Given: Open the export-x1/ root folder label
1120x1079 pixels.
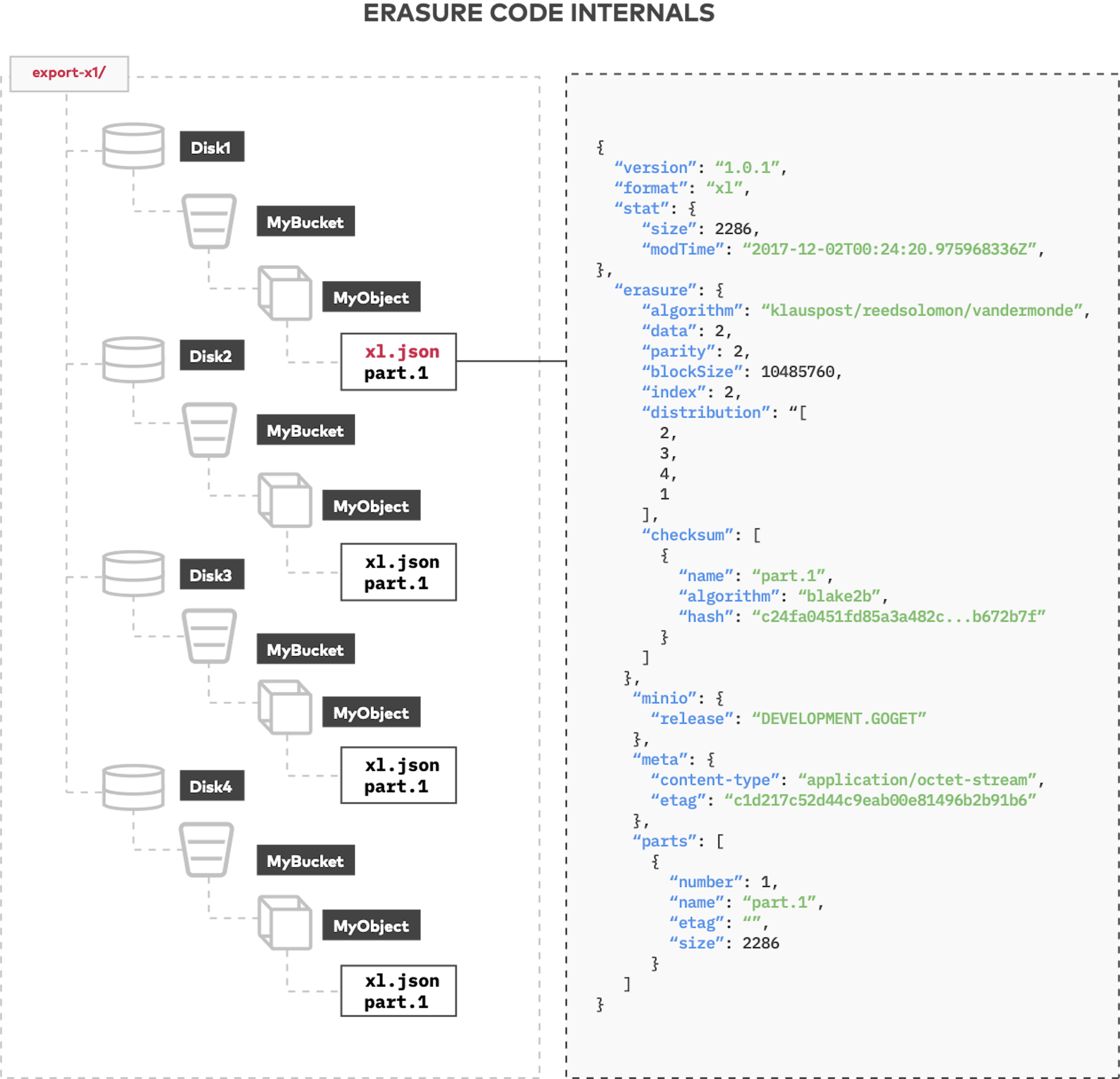Looking at the screenshot, I should pos(69,73).
